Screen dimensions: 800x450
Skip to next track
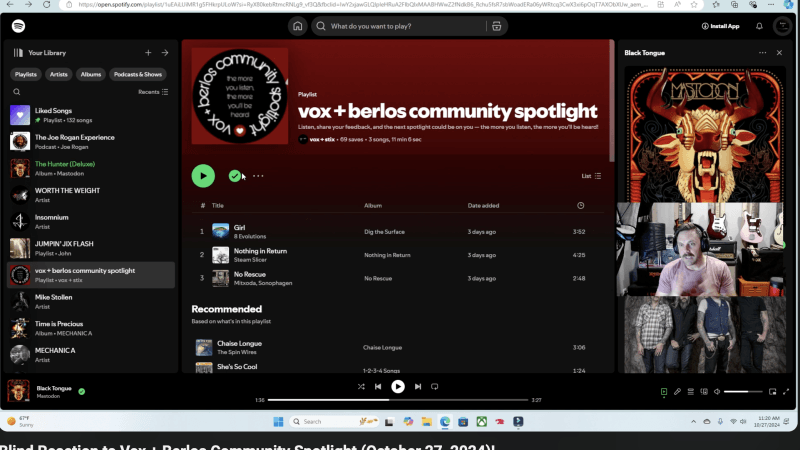click(418, 387)
